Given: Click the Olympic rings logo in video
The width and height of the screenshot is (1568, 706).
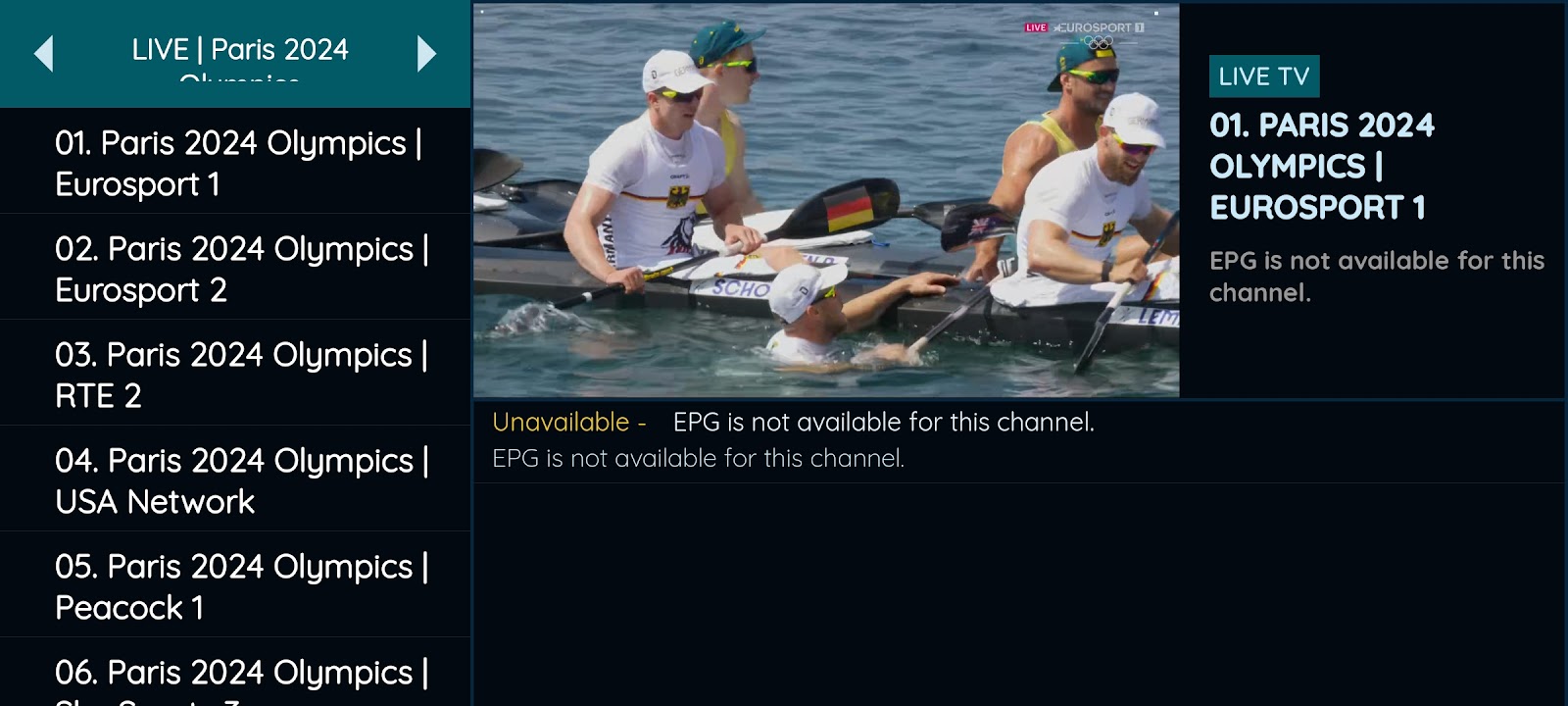Looking at the screenshot, I should (x=1098, y=43).
